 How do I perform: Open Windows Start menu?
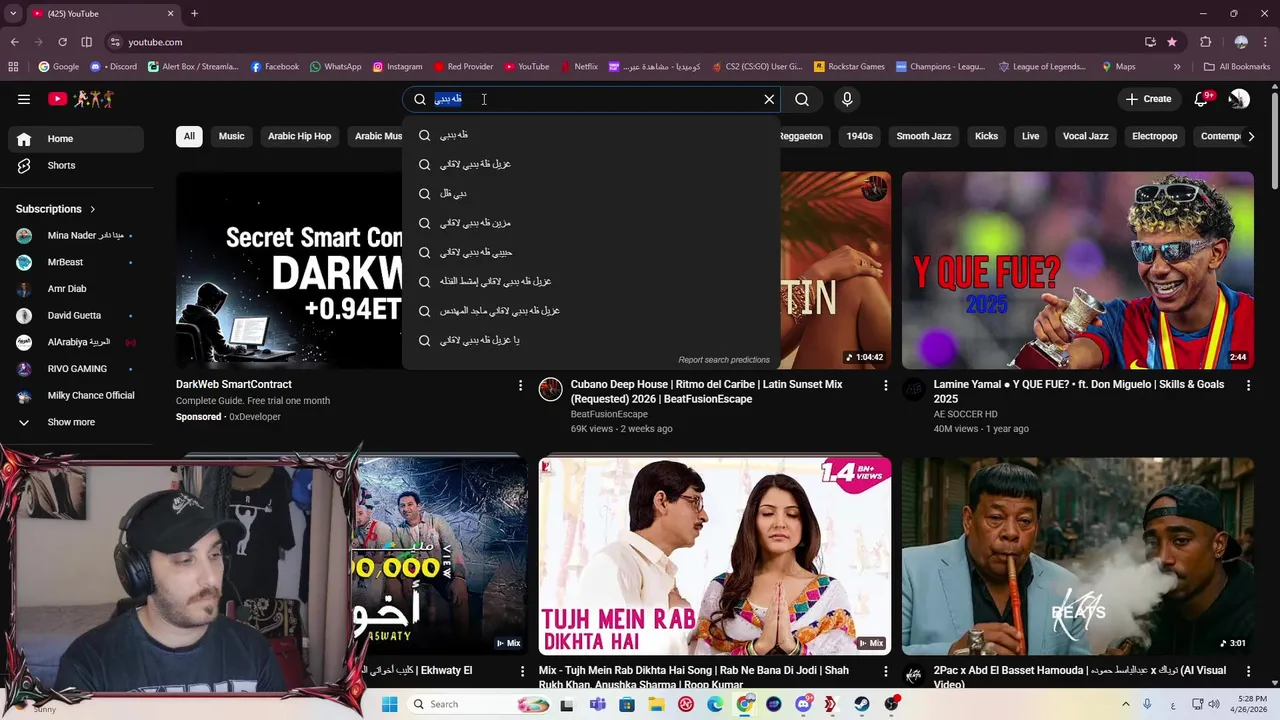tap(389, 704)
